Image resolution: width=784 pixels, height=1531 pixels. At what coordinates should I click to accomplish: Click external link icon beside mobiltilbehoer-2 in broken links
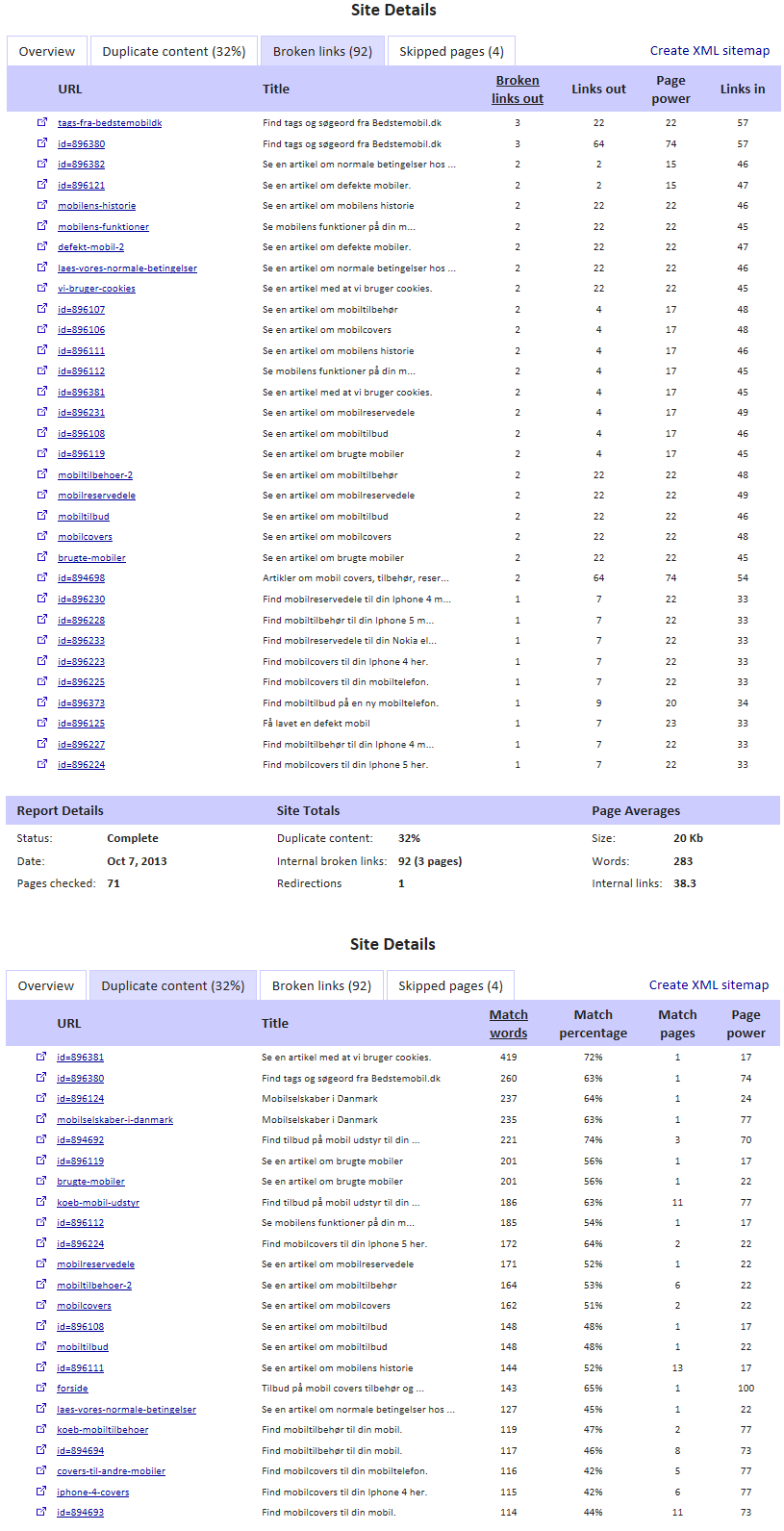click(x=42, y=474)
